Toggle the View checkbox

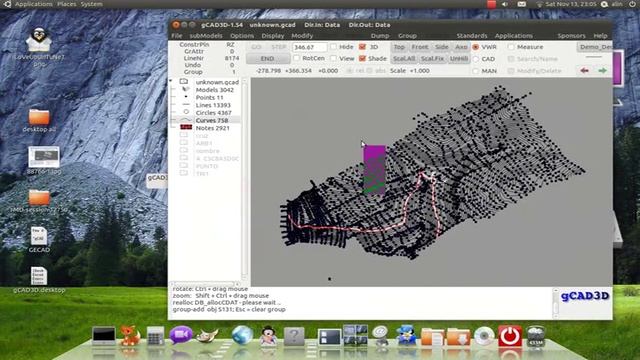[x=334, y=58]
